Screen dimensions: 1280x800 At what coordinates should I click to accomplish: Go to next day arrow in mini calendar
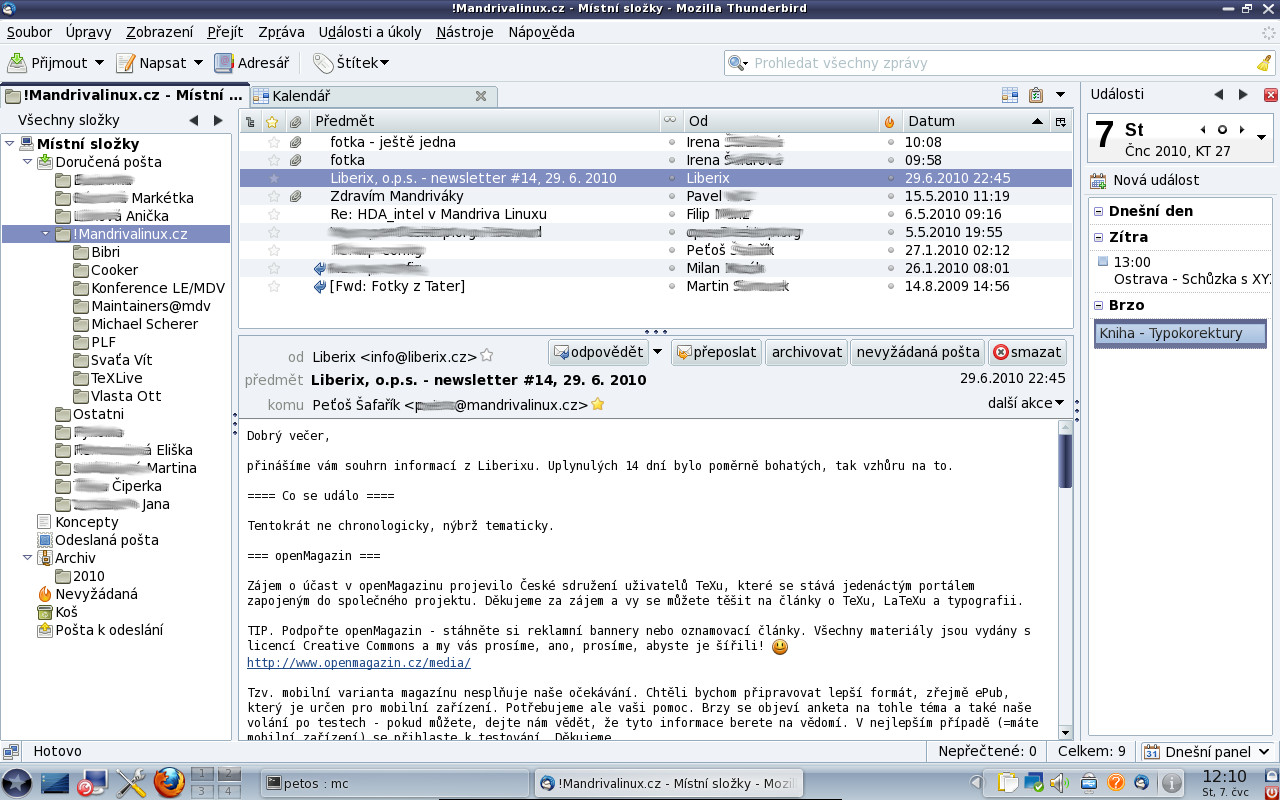click(x=1242, y=130)
